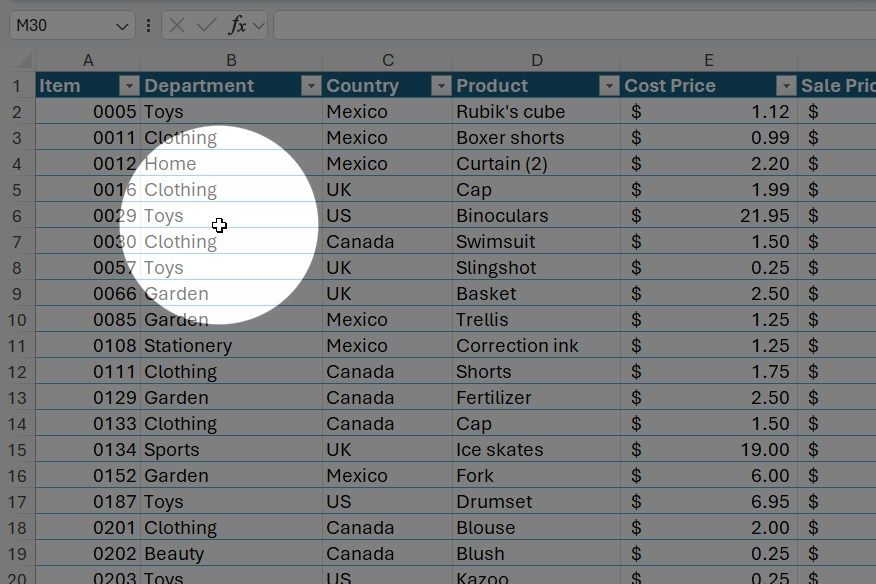Click the Name Box showing M30
The image size is (876, 584).
pyautogui.click(x=72, y=25)
